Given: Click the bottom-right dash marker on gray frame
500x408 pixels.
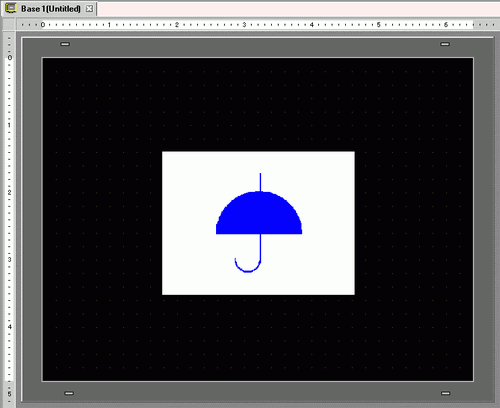Looking at the screenshot, I should click(446, 393).
